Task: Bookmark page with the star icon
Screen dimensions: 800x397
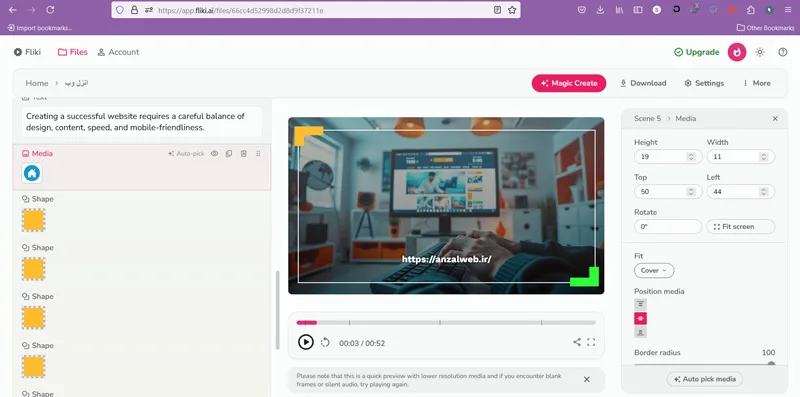Action: [x=512, y=10]
